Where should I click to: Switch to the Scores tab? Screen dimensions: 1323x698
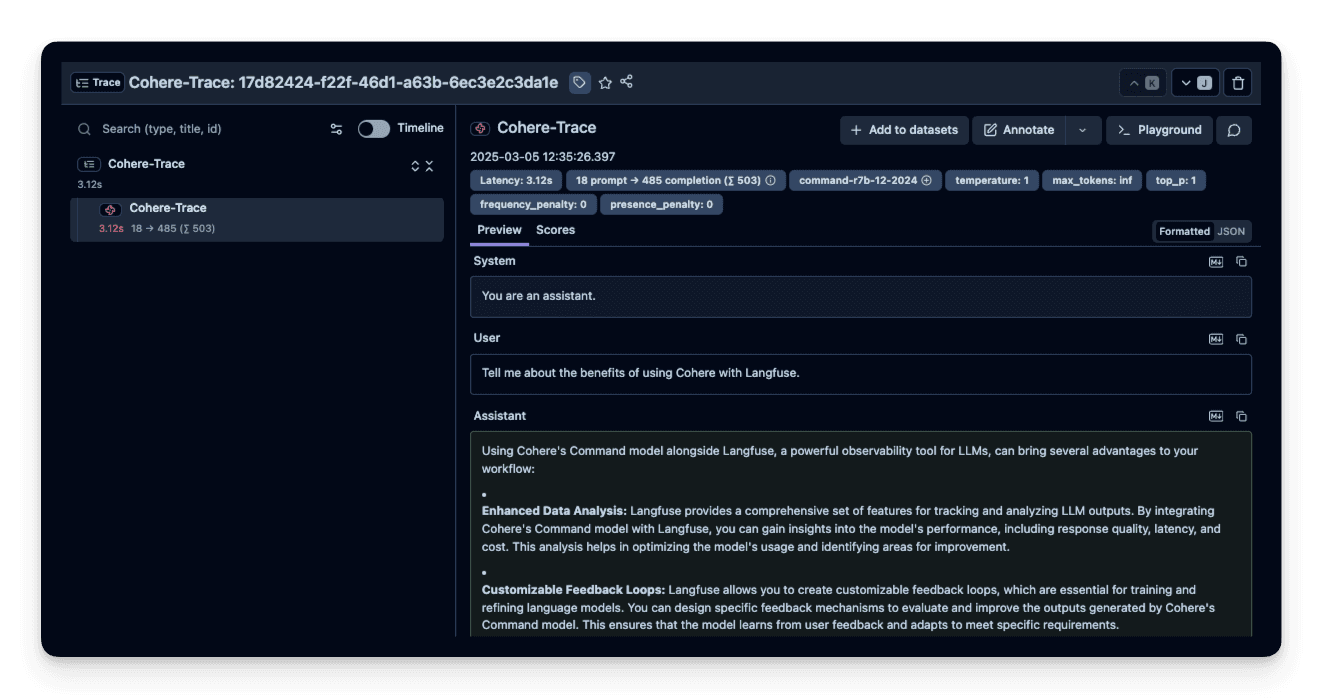click(x=555, y=230)
